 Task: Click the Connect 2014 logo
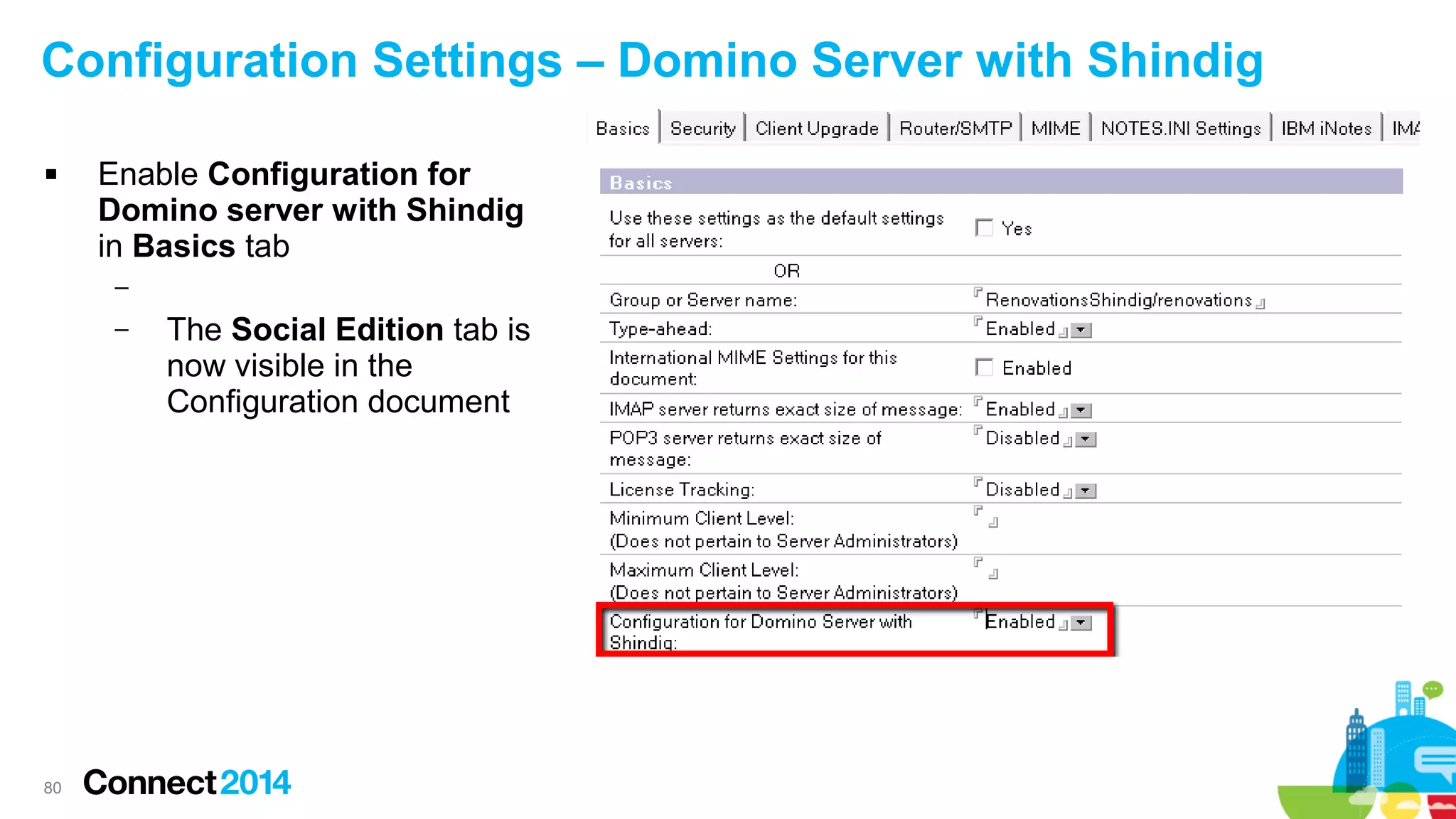[187, 783]
